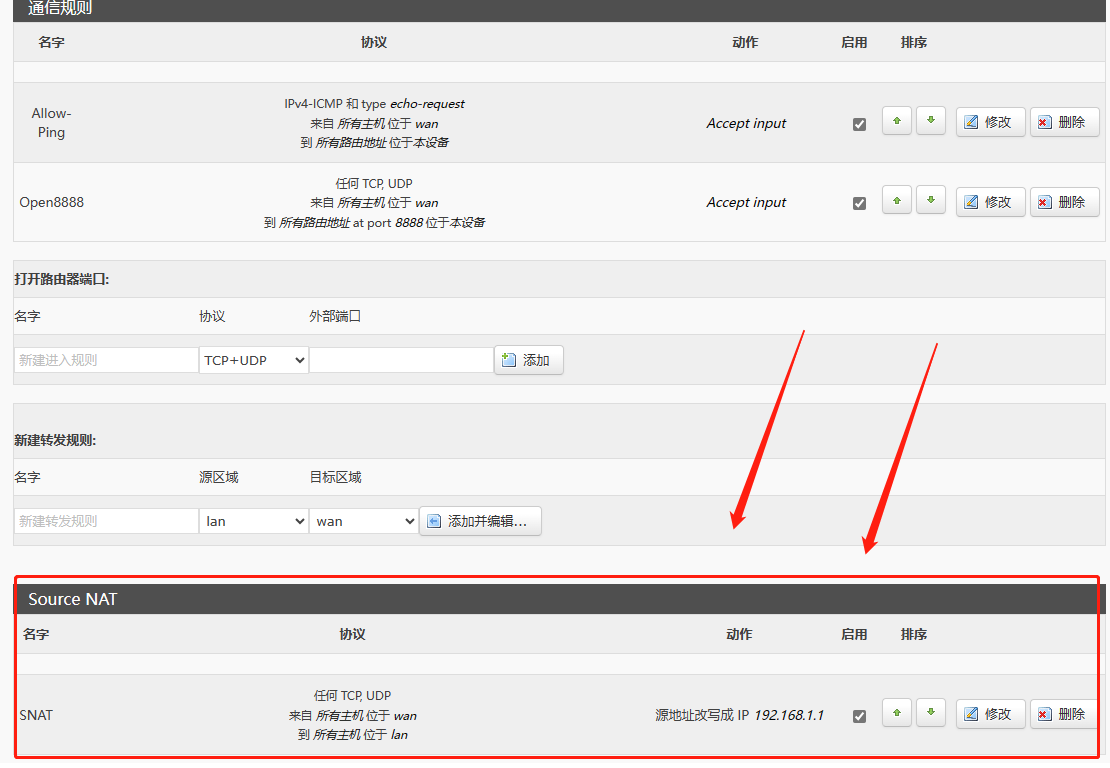Screen dimensions: 1110x768
Task: Toggle the SNAT rule enabled checkbox
Action: tap(859, 716)
